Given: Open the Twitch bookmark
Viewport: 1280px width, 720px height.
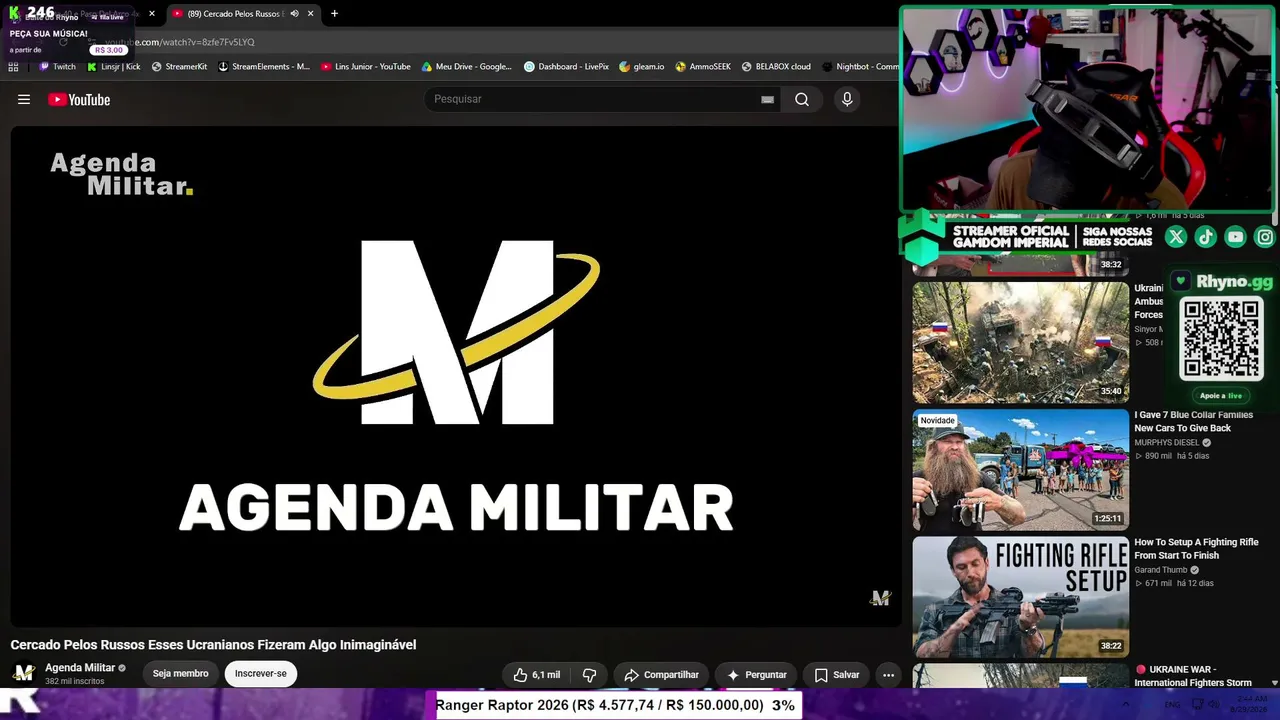Looking at the screenshot, I should tap(57, 67).
